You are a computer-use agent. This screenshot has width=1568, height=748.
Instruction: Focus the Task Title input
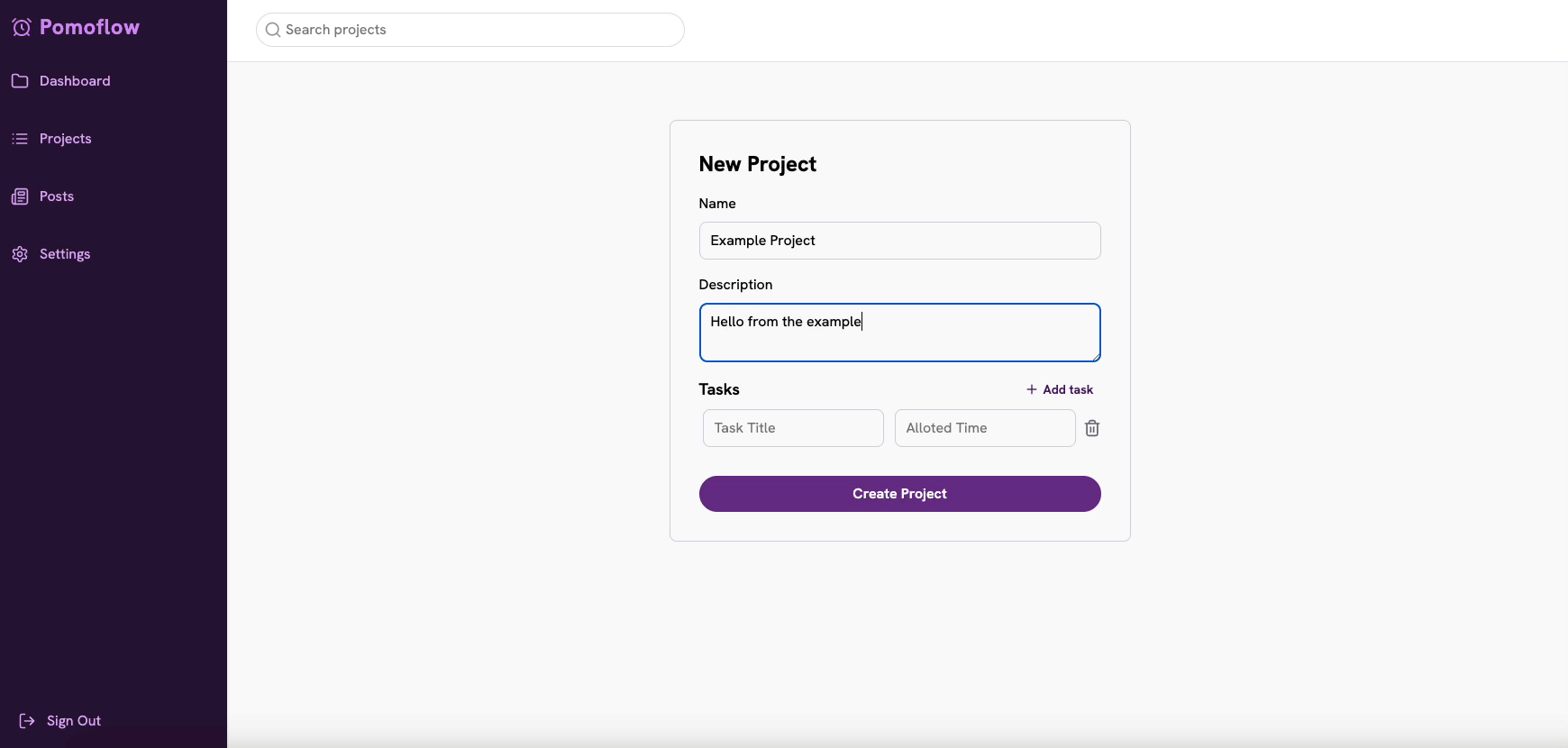pyautogui.click(x=793, y=428)
